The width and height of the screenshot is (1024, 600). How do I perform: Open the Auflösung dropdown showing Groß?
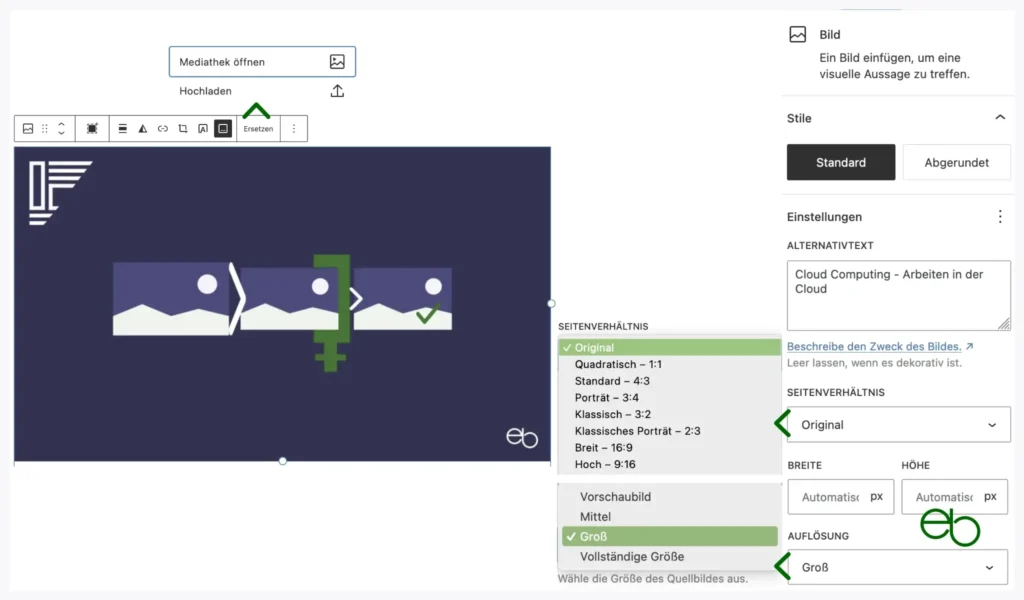point(897,567)
